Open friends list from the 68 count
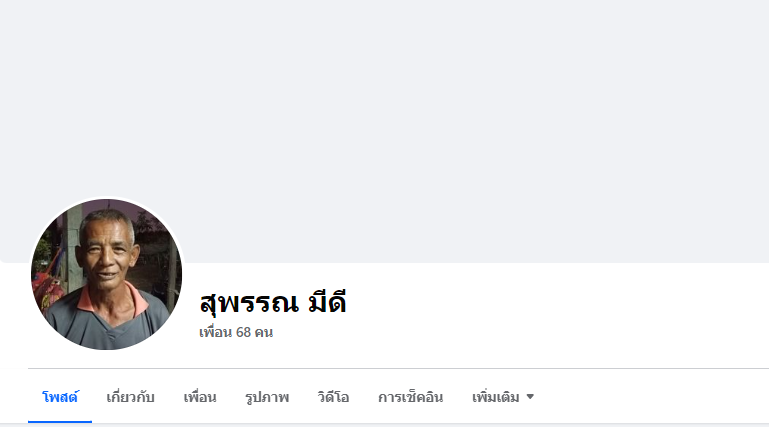The width and height of the screenshot is (769, 427). click(x=243, y=332)
